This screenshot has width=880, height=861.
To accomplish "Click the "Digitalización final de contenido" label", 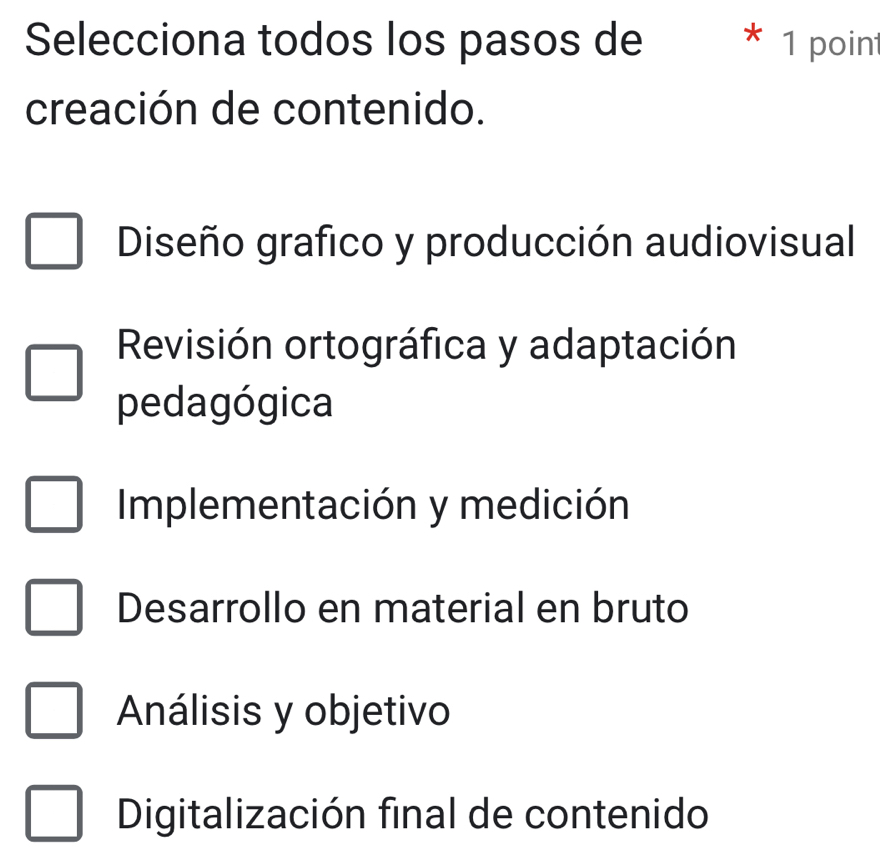I will [412, 814].
